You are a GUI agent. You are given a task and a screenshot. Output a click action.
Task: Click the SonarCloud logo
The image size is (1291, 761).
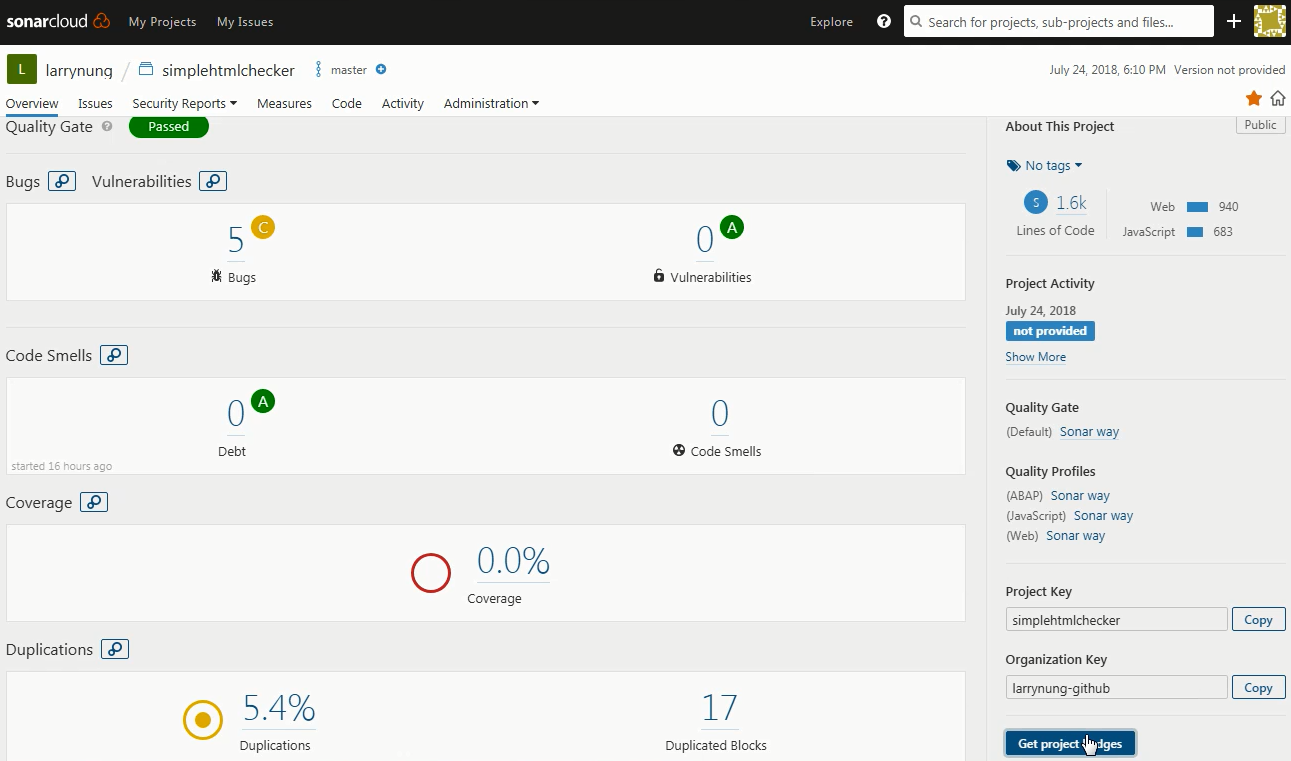tap(58, 21)
